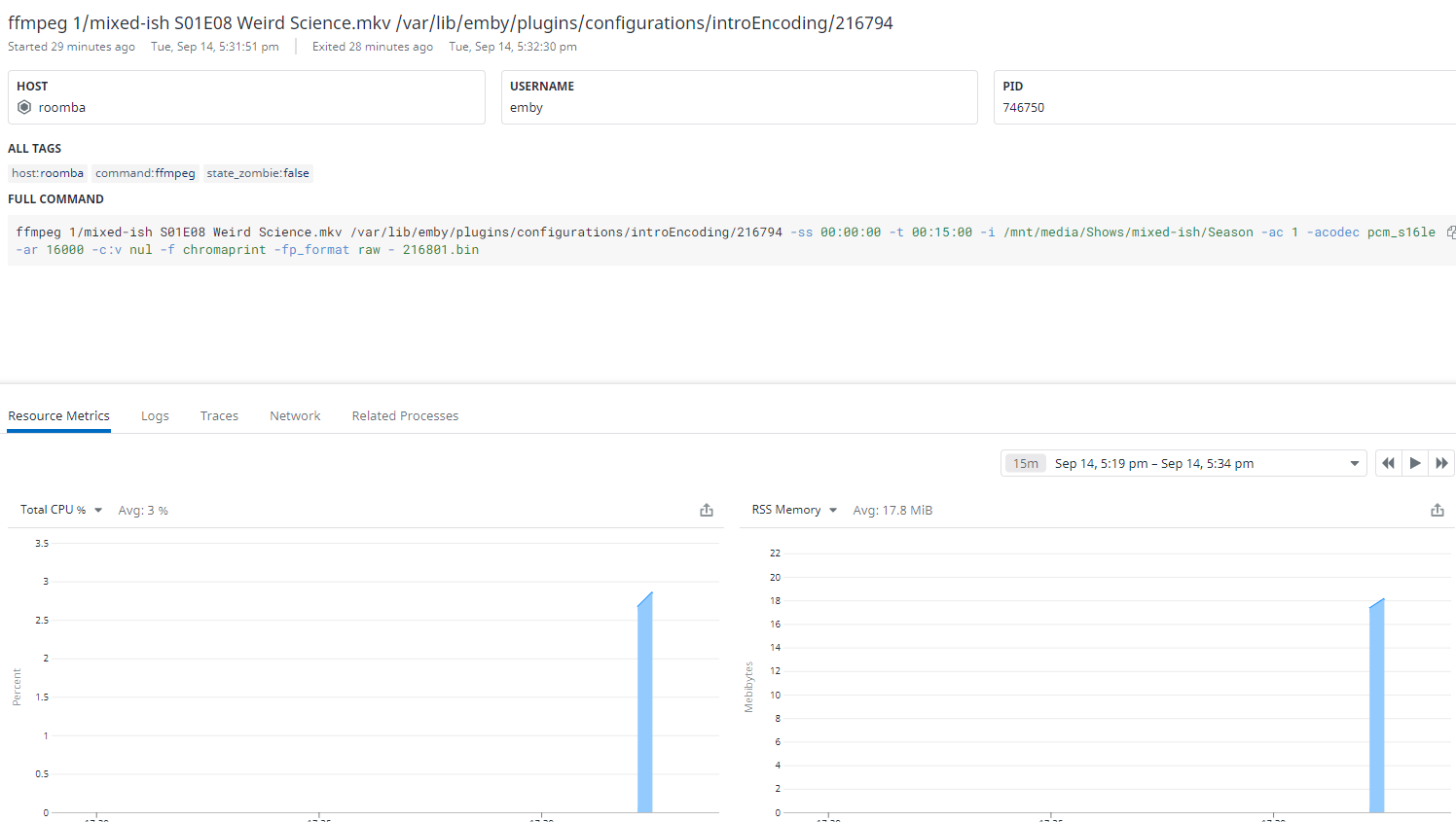
Task: Select the Resource Metrics tab
Action: point(58,415)
